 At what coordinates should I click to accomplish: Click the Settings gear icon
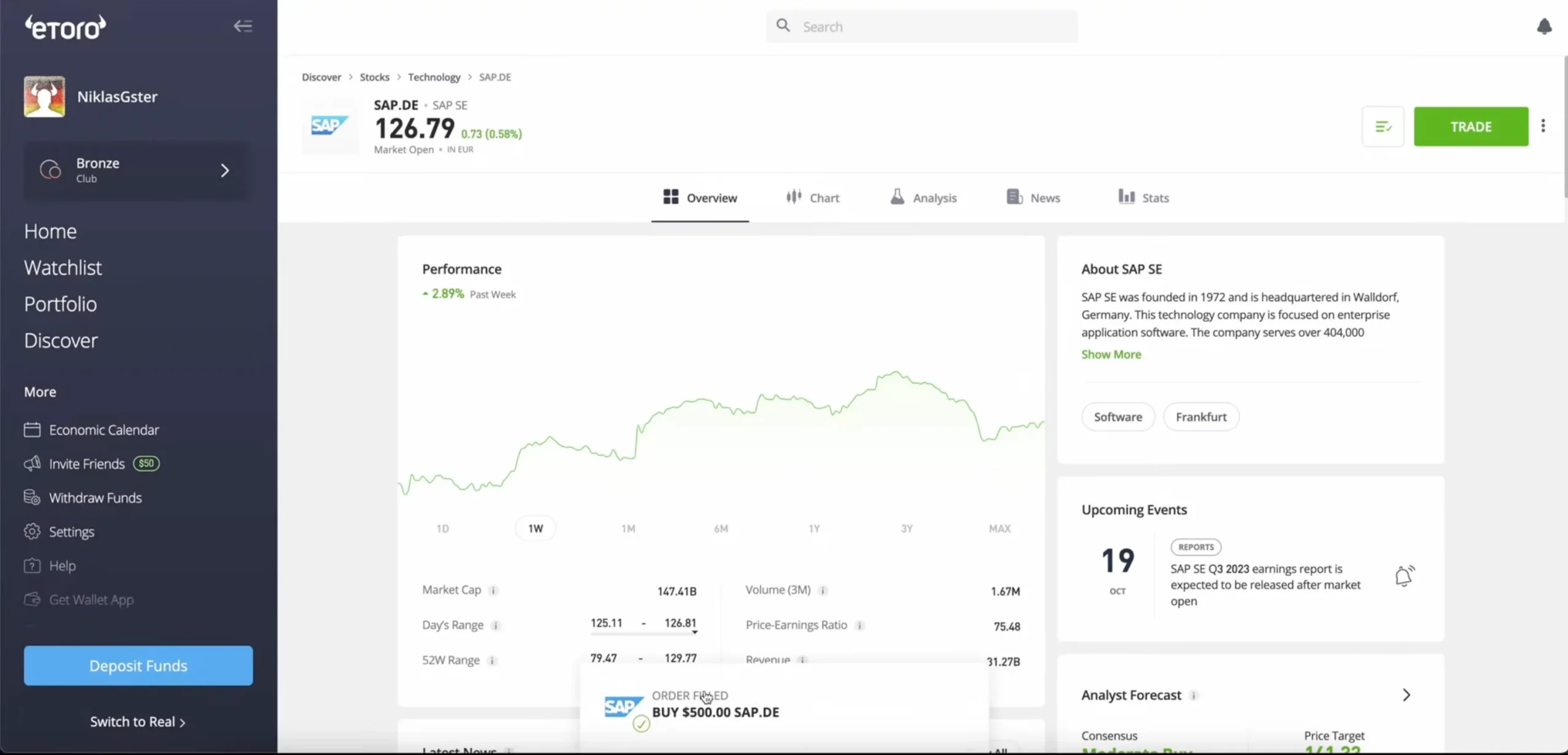[32, 531]
